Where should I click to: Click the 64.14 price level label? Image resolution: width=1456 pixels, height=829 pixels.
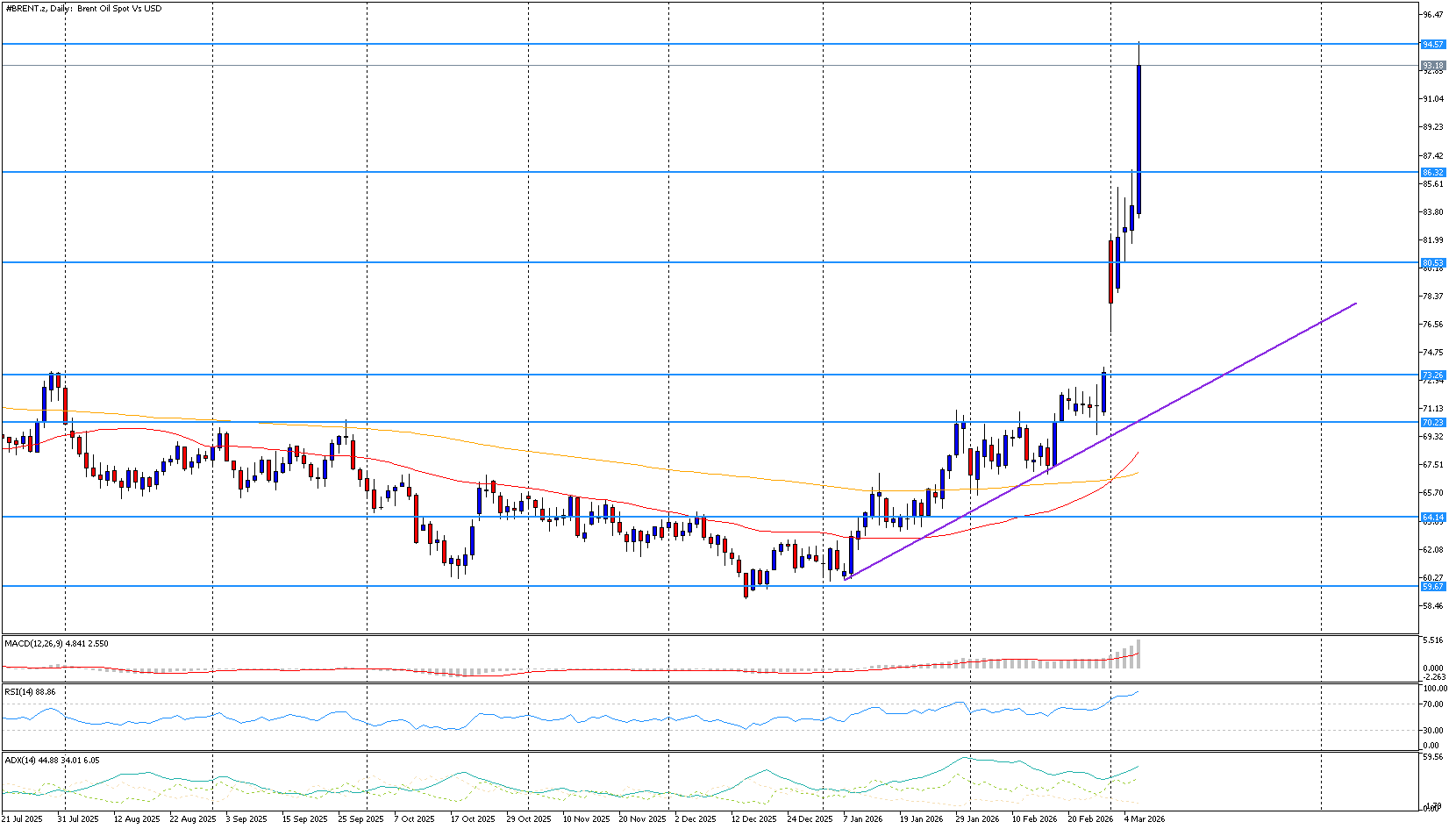coord(1432,518)
